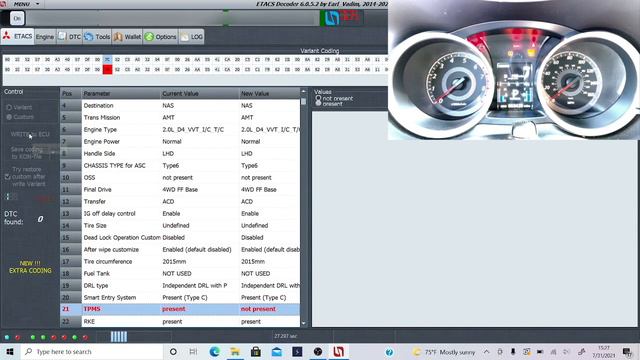Click the red highlighted hex cell
This screenshot has height=360, width=640.
[107, 70]
